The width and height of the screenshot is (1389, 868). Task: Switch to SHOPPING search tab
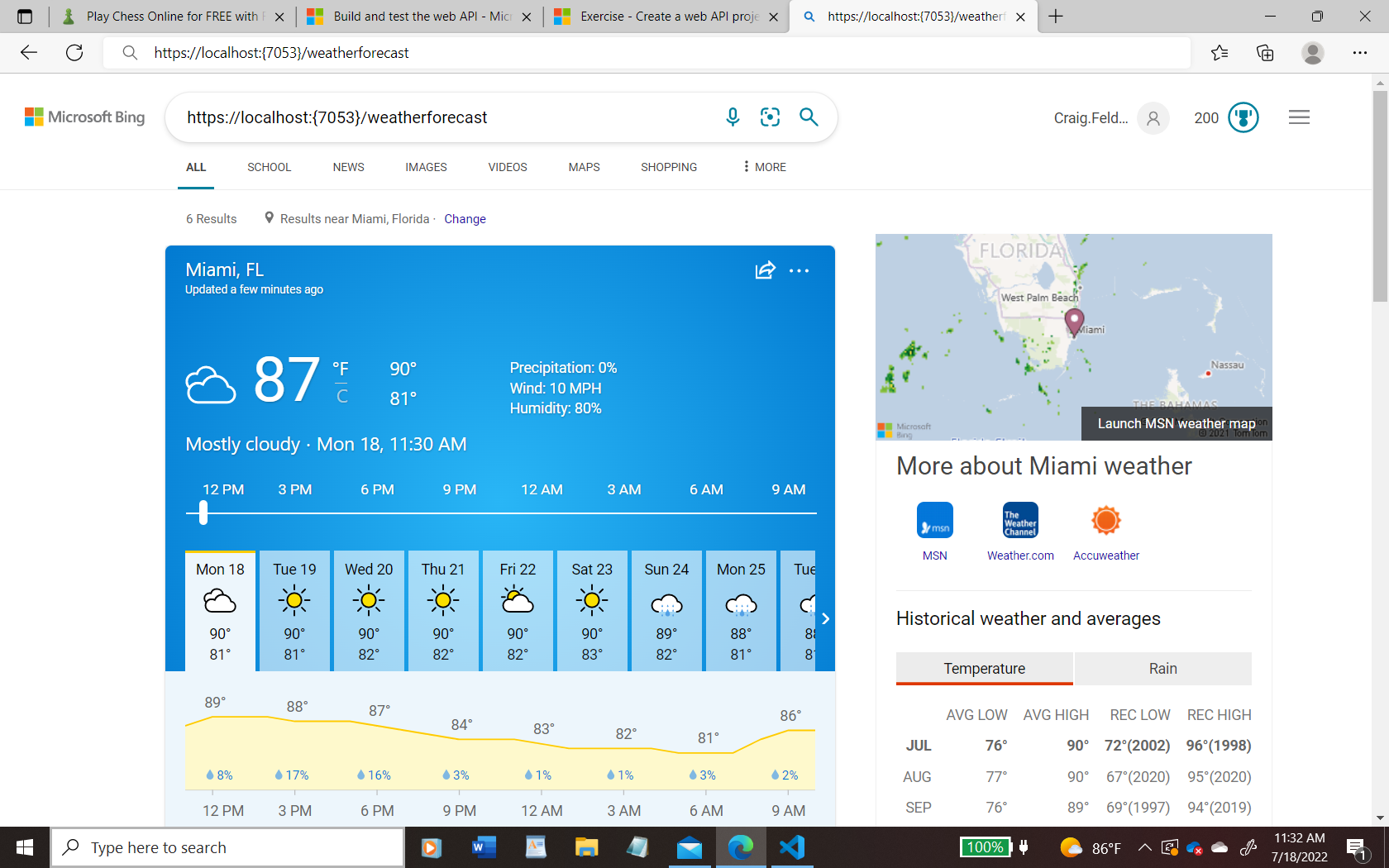(x=669, y=167)
